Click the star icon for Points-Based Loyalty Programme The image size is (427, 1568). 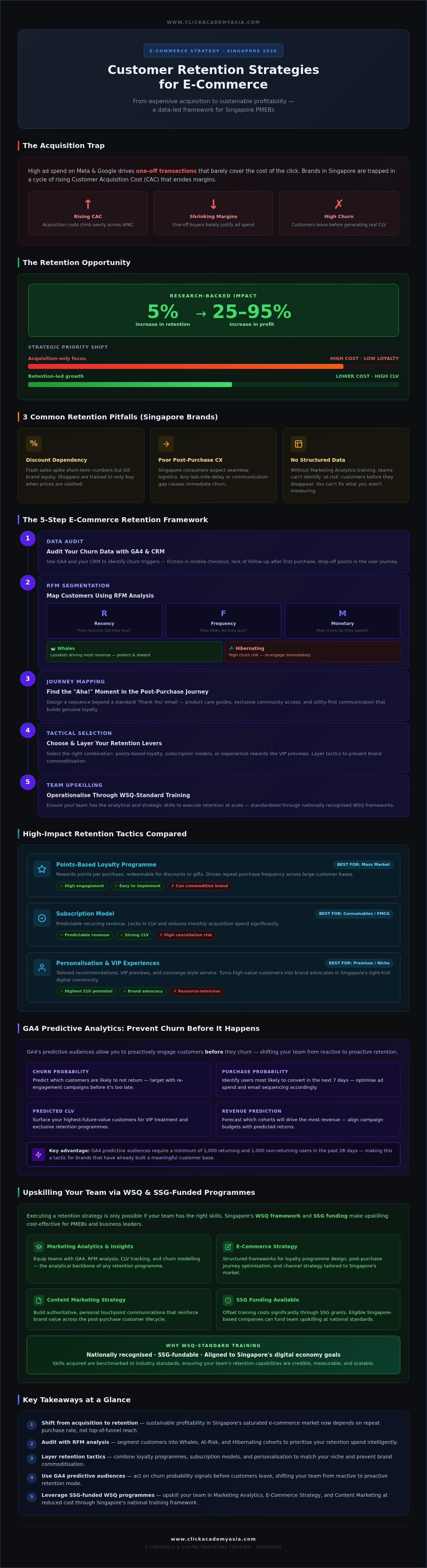point(42,869)
